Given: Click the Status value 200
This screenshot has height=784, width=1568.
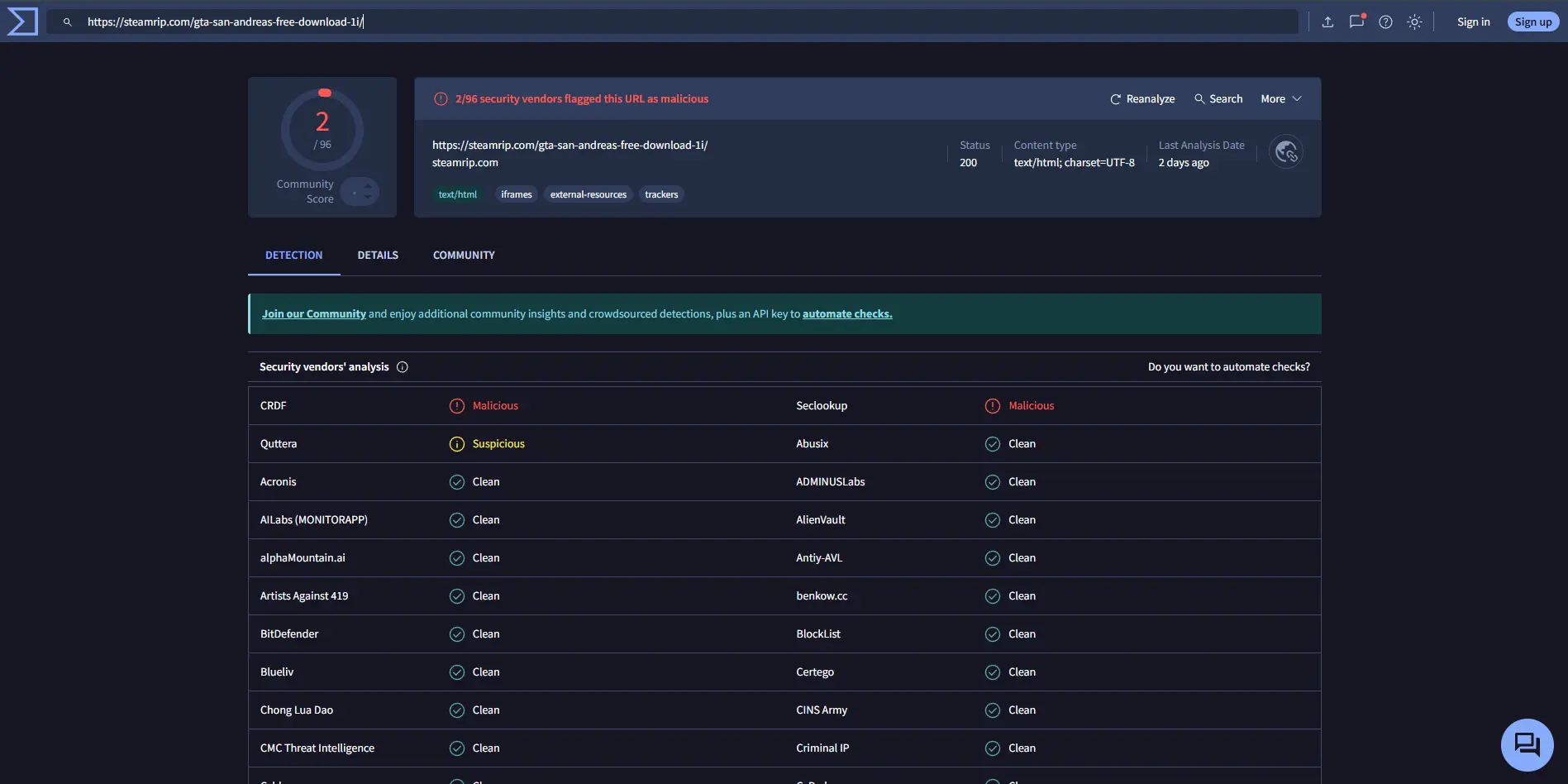Looking at the screenshot, I should pyautogui.click(x=968, y=163).
